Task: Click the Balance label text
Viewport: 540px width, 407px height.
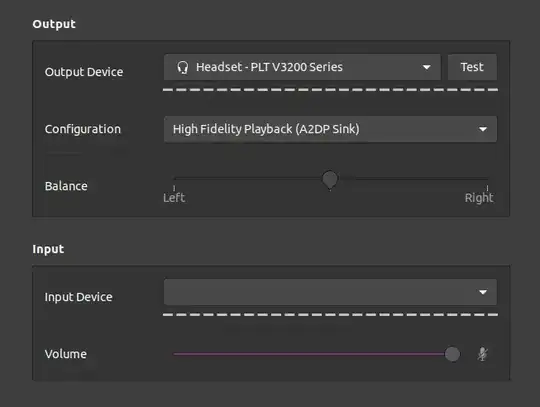Action: 66,186
